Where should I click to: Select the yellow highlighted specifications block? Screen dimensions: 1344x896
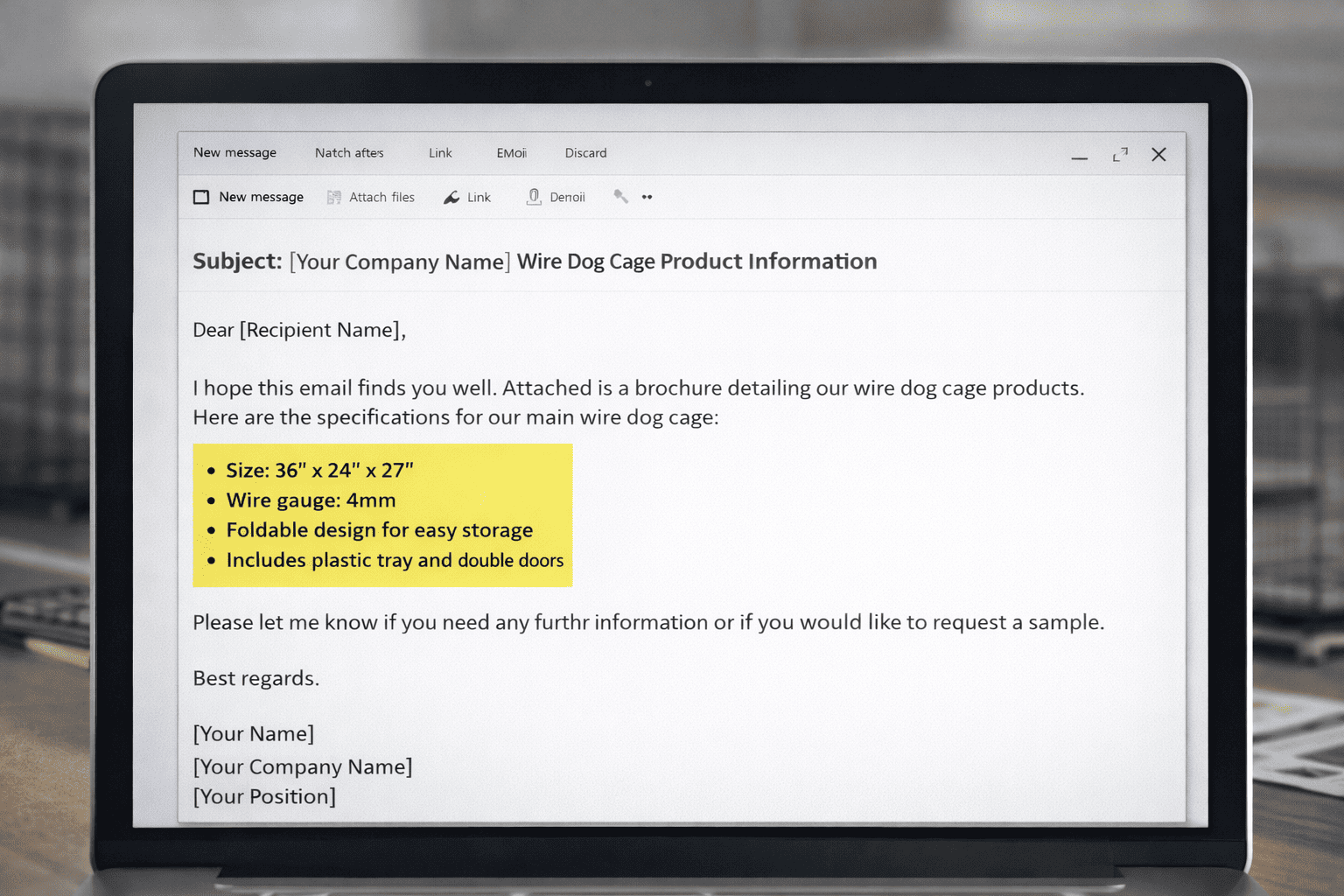pyautogui.click(x=382, y=515)
